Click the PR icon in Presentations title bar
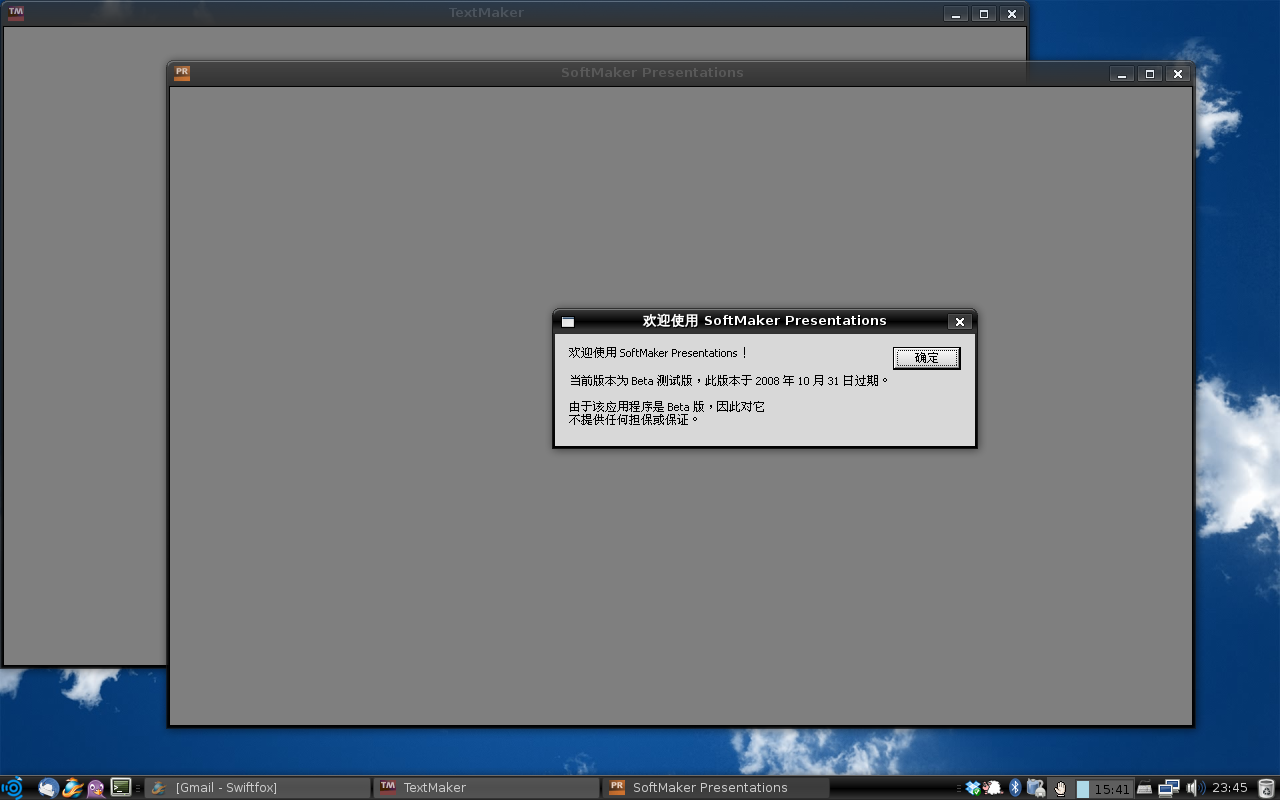Image resolution: width=1280 pixels, height=800 pixels. (182, 73)
